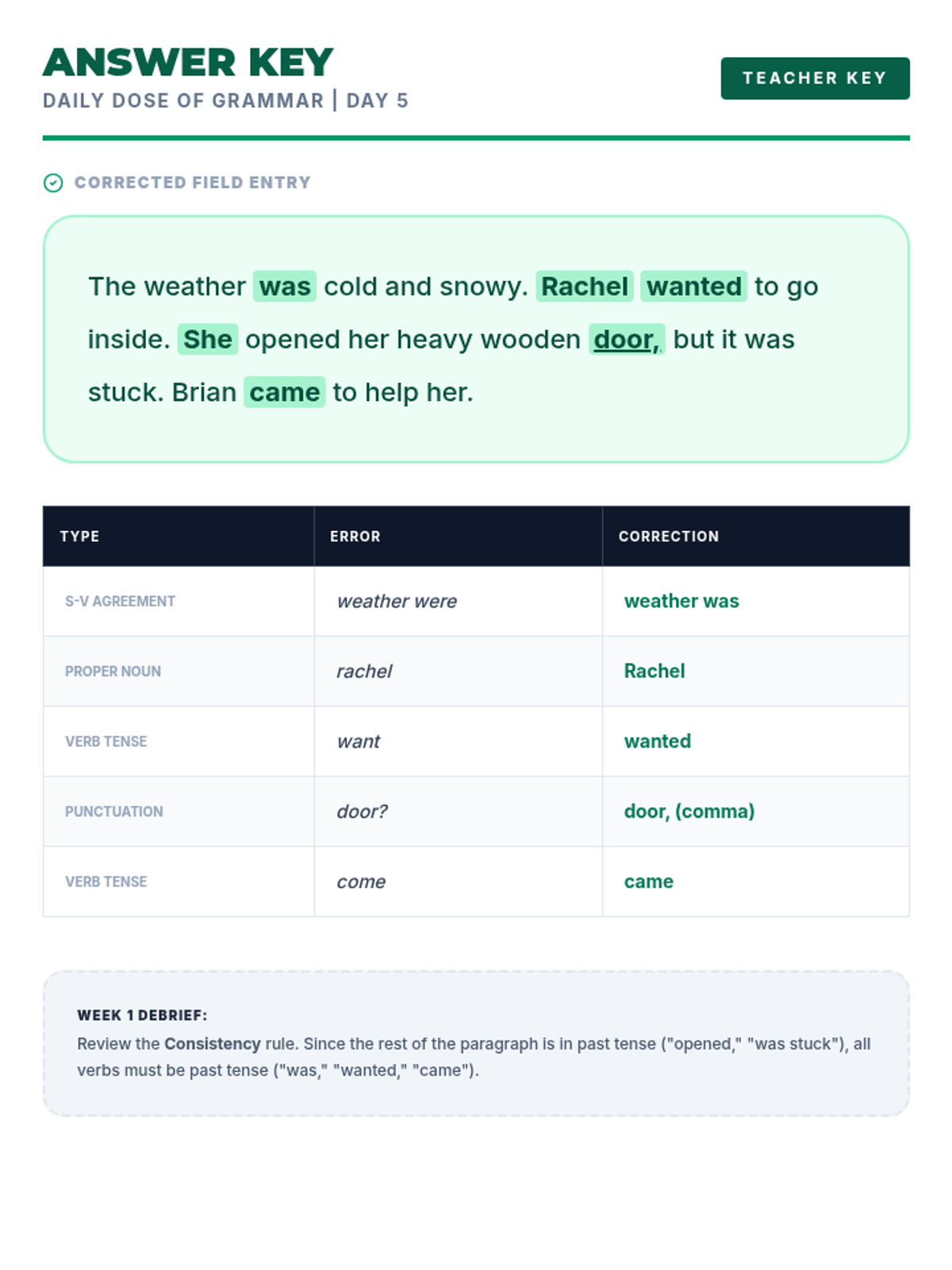This screenshot has width=952, height=1270.
Task: Click the green checkmark circle icon
Action: 53,183
